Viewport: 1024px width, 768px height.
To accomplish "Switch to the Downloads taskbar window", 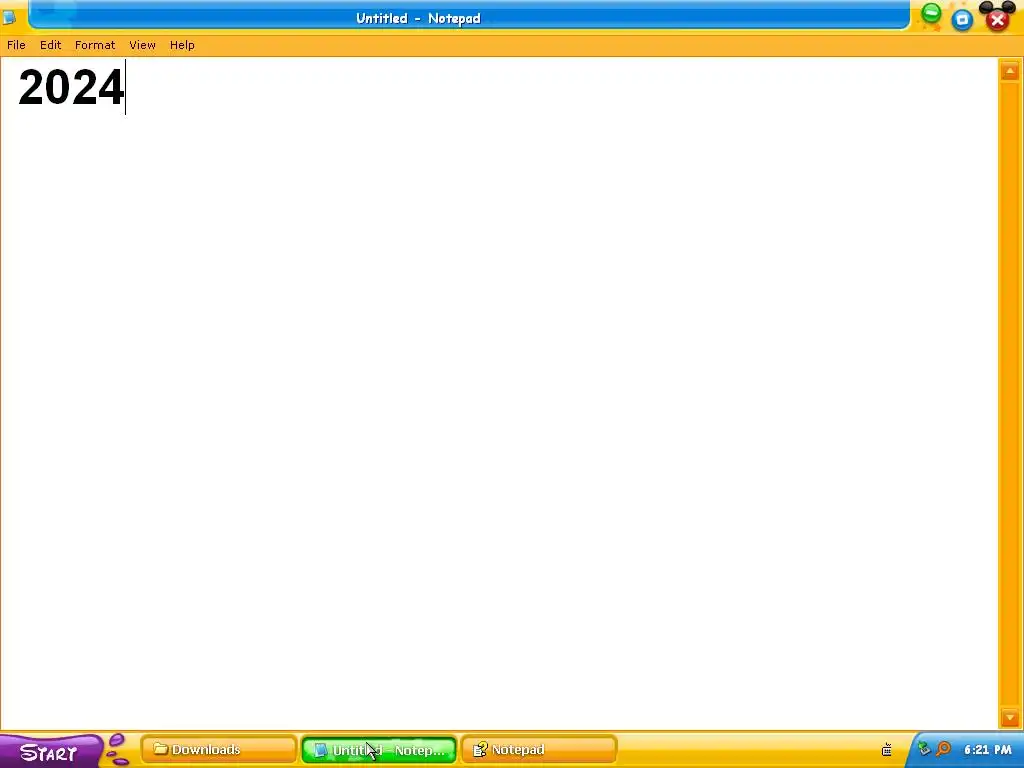I will 219,750.
